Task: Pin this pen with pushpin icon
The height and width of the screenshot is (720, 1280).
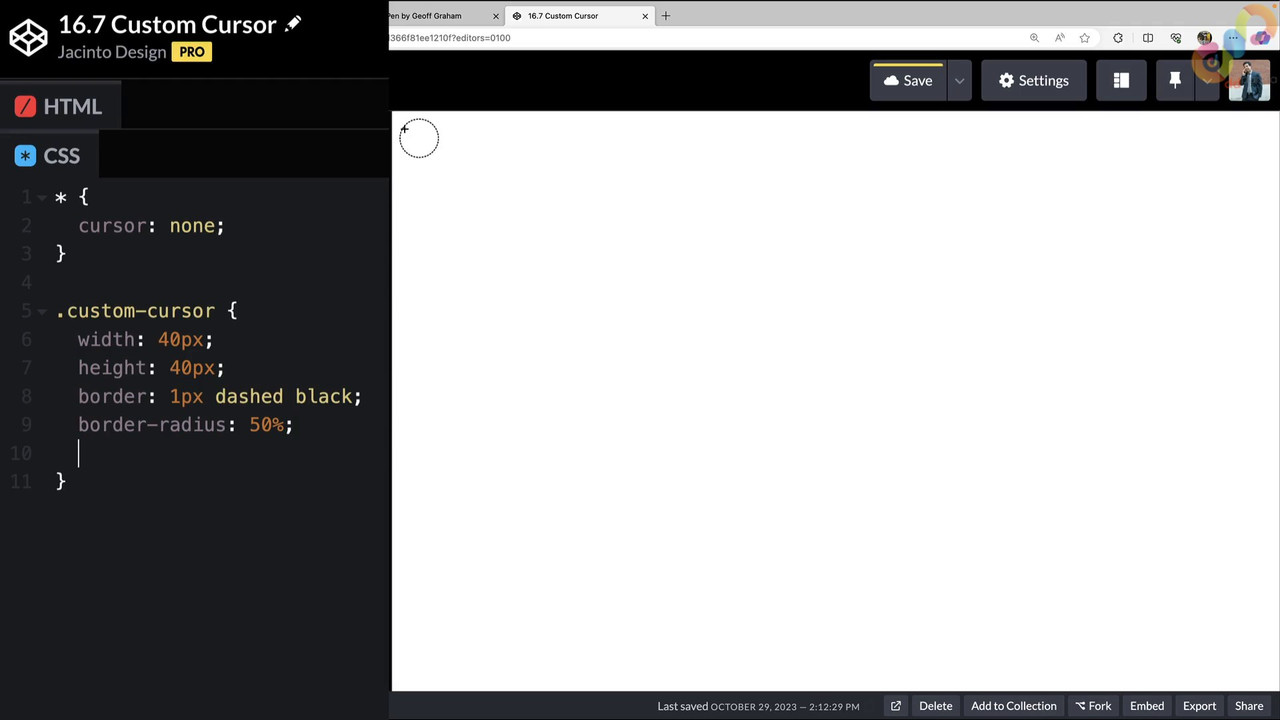Action: [1175, 81]
